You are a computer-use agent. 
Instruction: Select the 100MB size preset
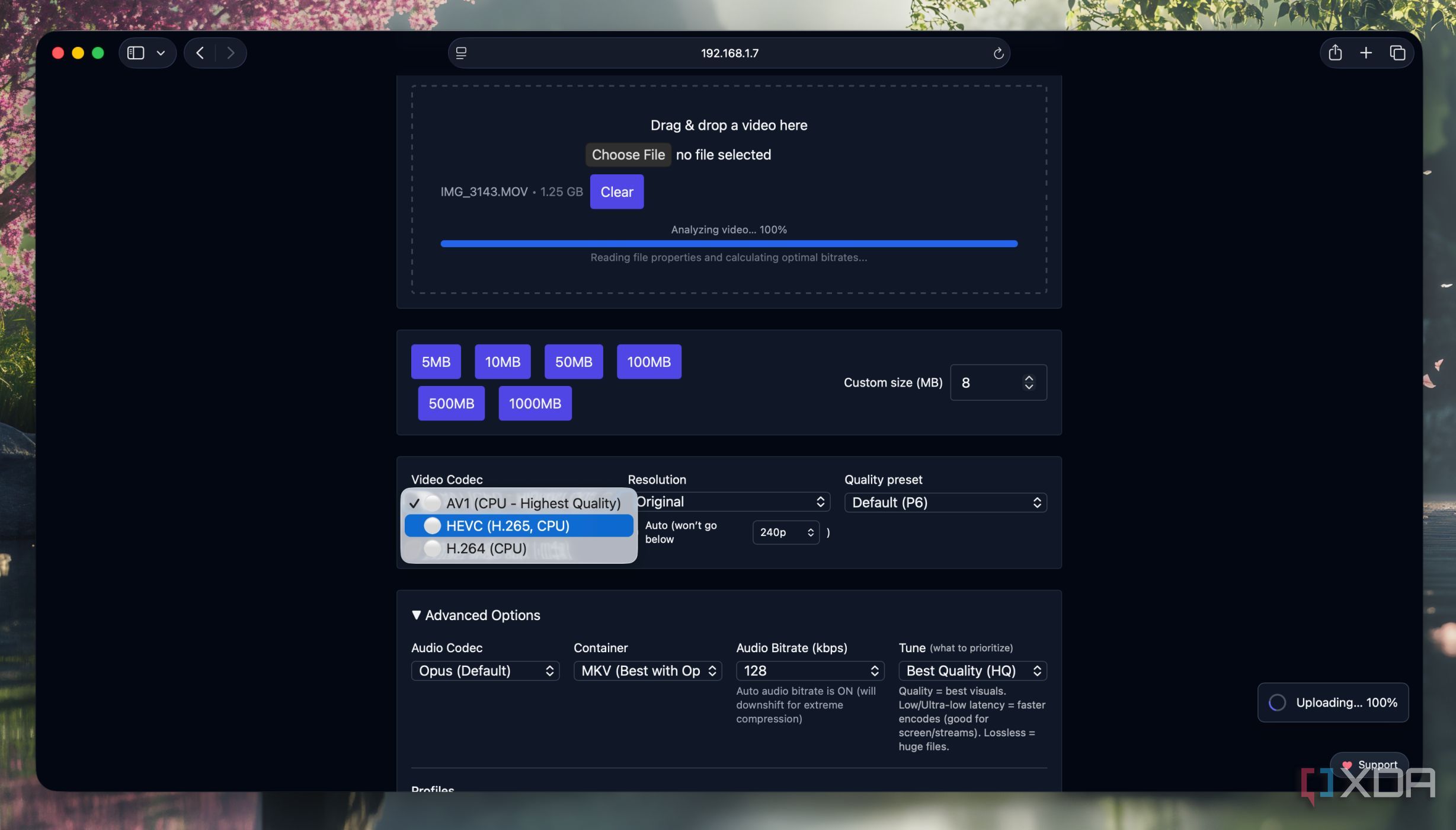pyautogui.click(x=649, y=362)
